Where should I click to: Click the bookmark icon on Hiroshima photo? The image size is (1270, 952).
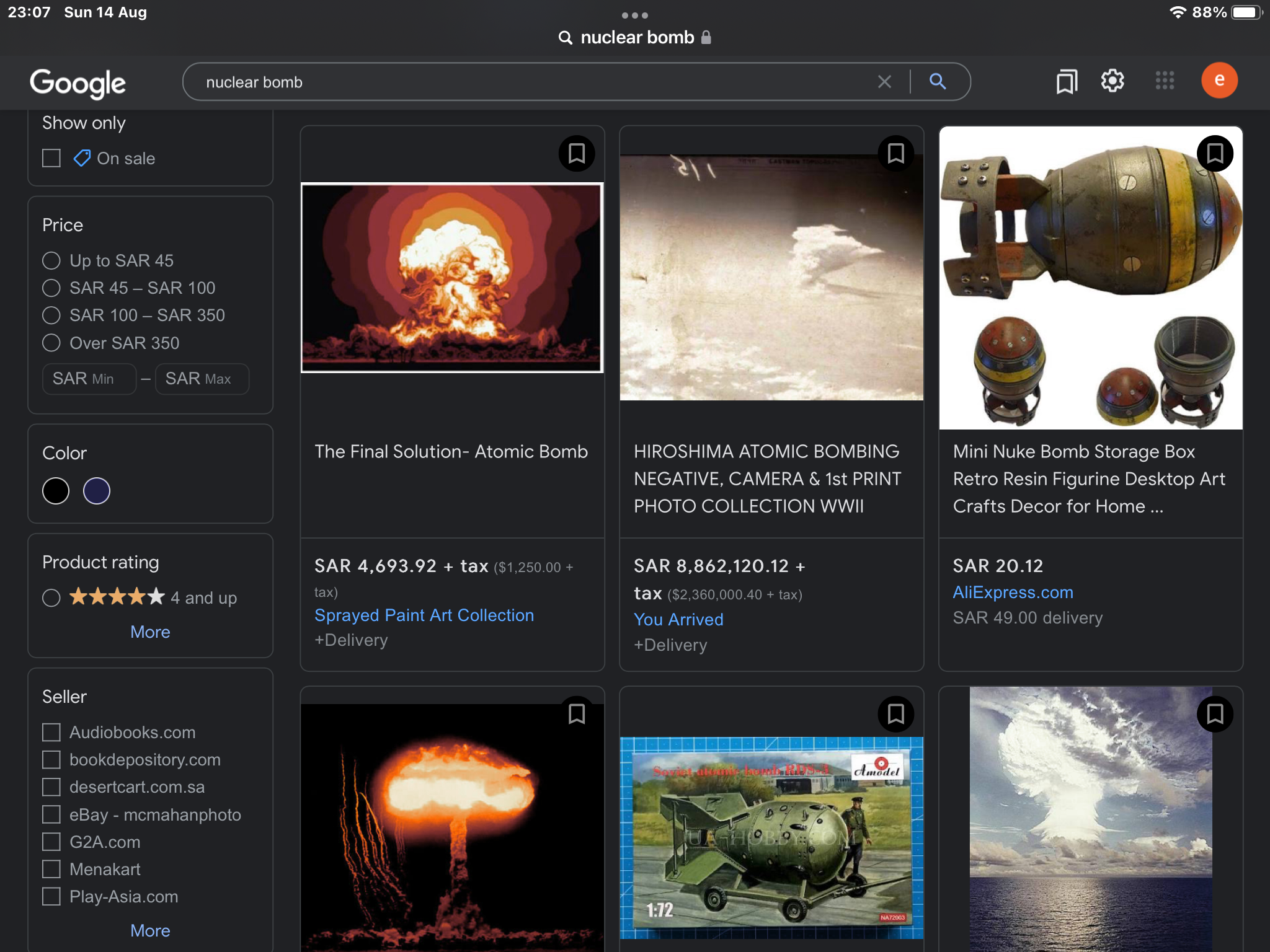coord(895,153)
